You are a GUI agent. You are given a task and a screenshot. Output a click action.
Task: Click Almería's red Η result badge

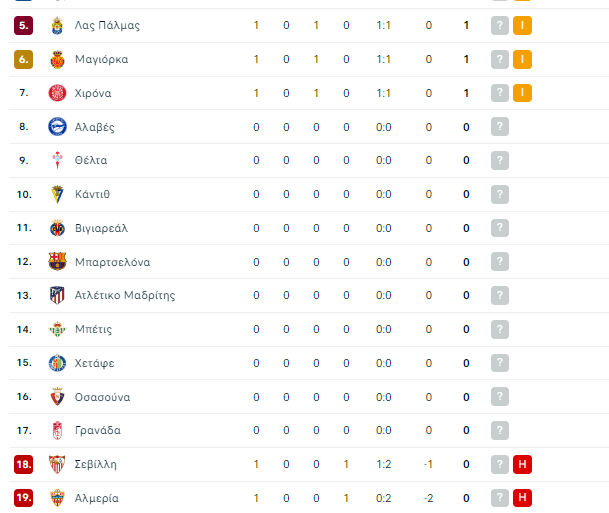[521, 498]
